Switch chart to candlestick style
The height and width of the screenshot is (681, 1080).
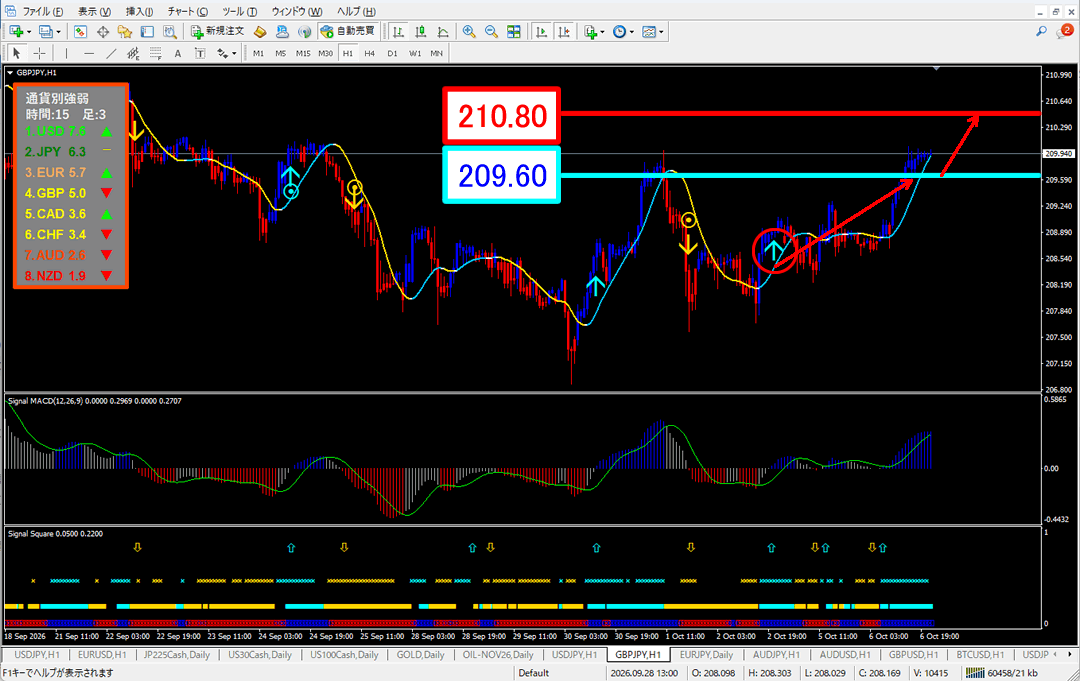pos(420,32)
